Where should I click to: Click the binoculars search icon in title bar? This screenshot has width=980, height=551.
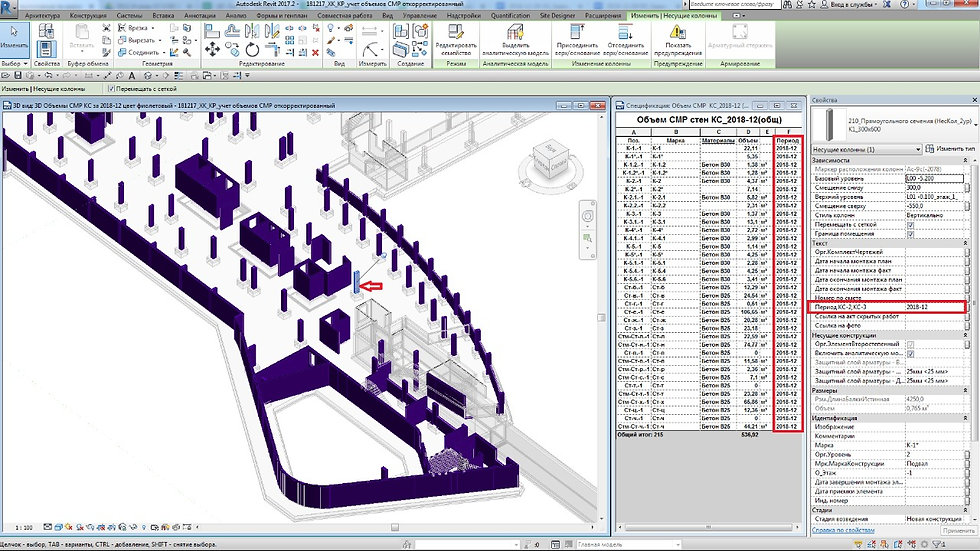(788, 4)
